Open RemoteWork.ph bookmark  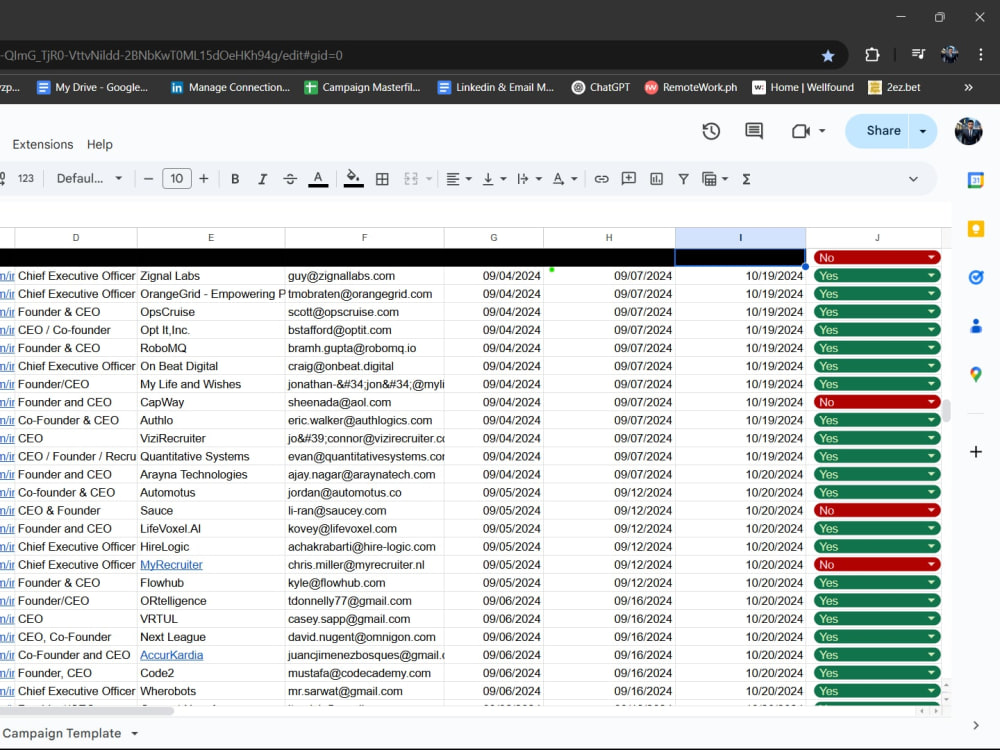coord(691,87)
